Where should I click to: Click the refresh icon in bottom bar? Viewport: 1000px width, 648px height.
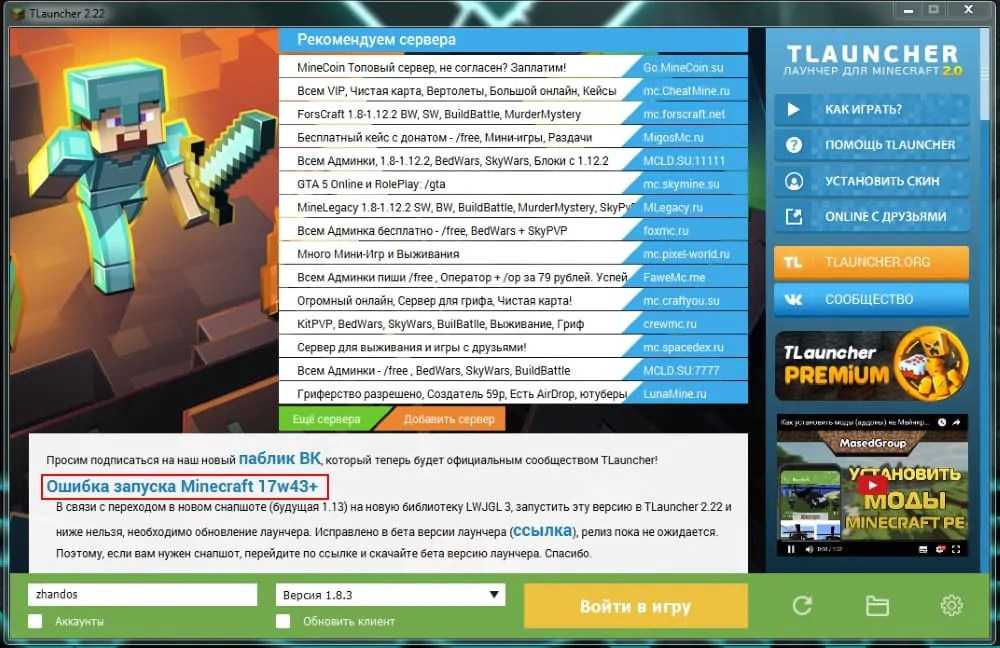point(802,605)
